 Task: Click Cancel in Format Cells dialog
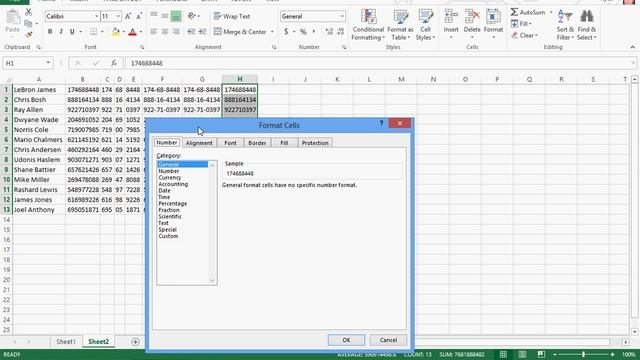pyautogui.click(x=388, y=340)
